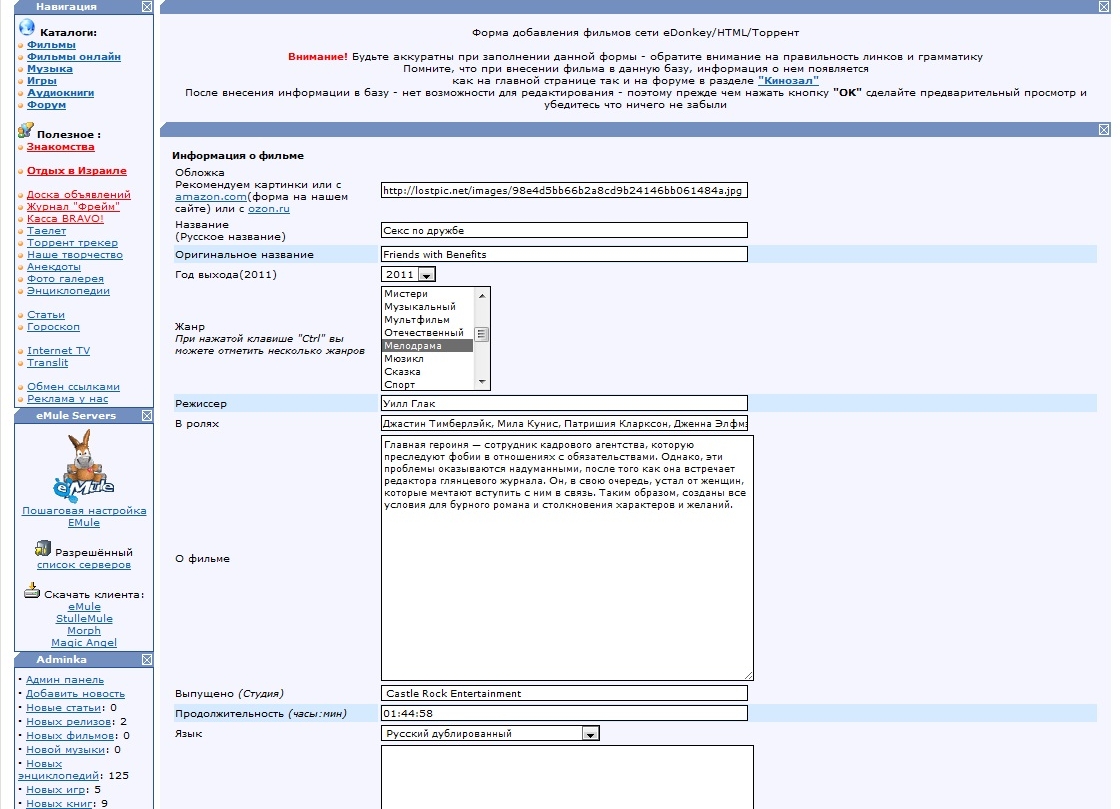Open the Translit link
1120x809 pixels.
click(x=48, y=363)
